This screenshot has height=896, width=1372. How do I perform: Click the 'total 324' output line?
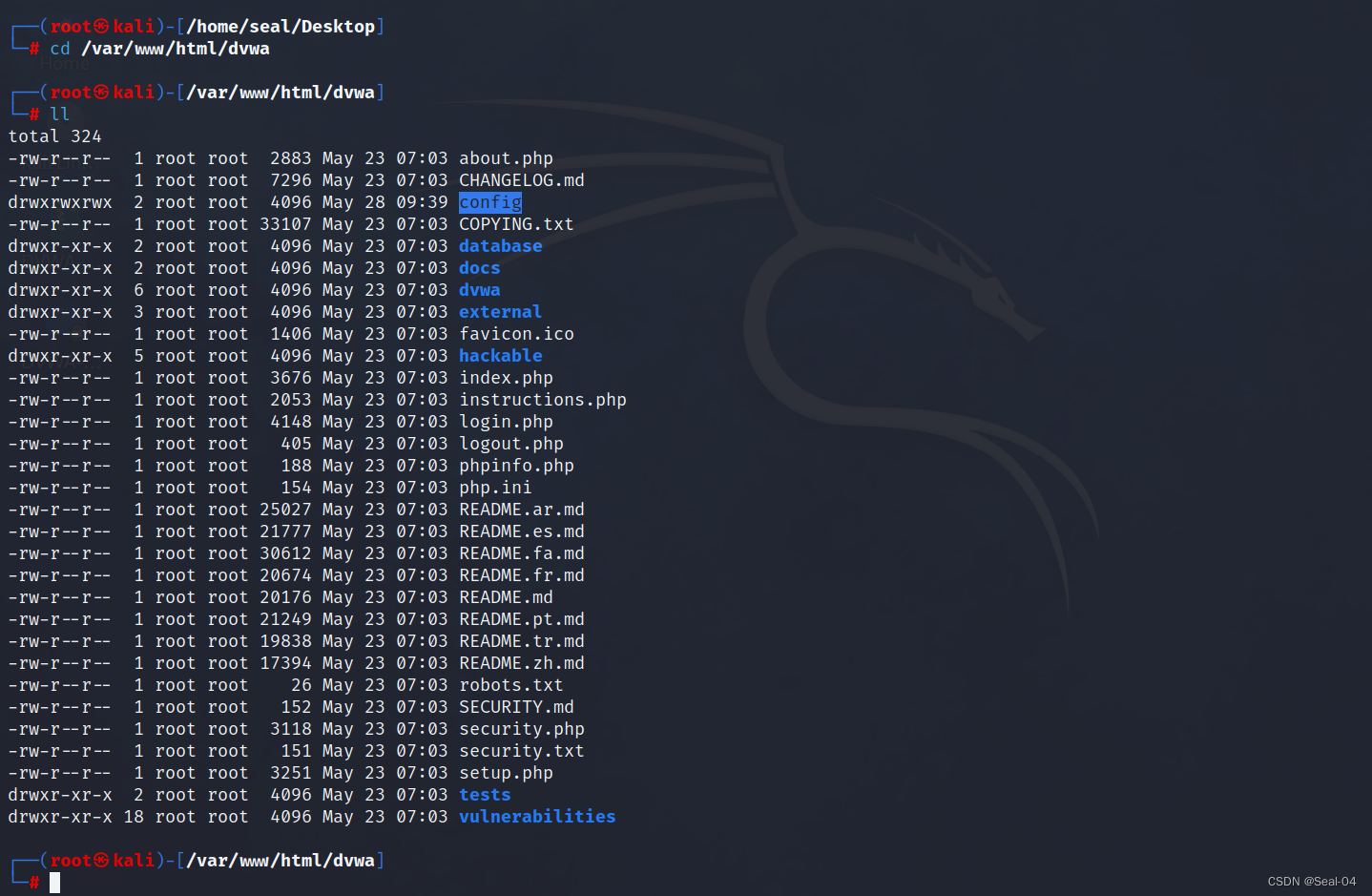(x=54, y=136)
